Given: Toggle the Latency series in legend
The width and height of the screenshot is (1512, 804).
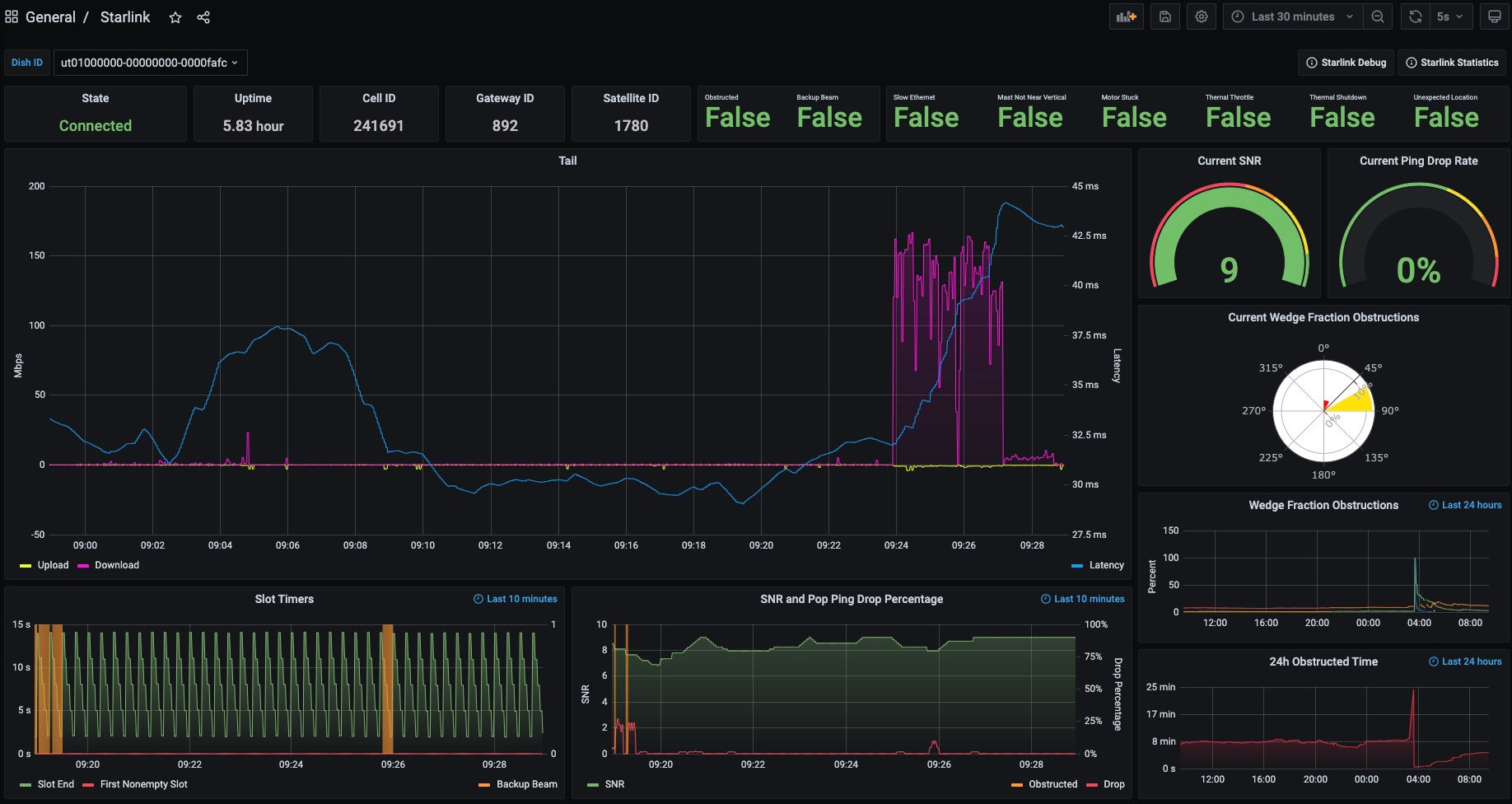Looking at the screenshot, I should click(x=1106, y=565).
